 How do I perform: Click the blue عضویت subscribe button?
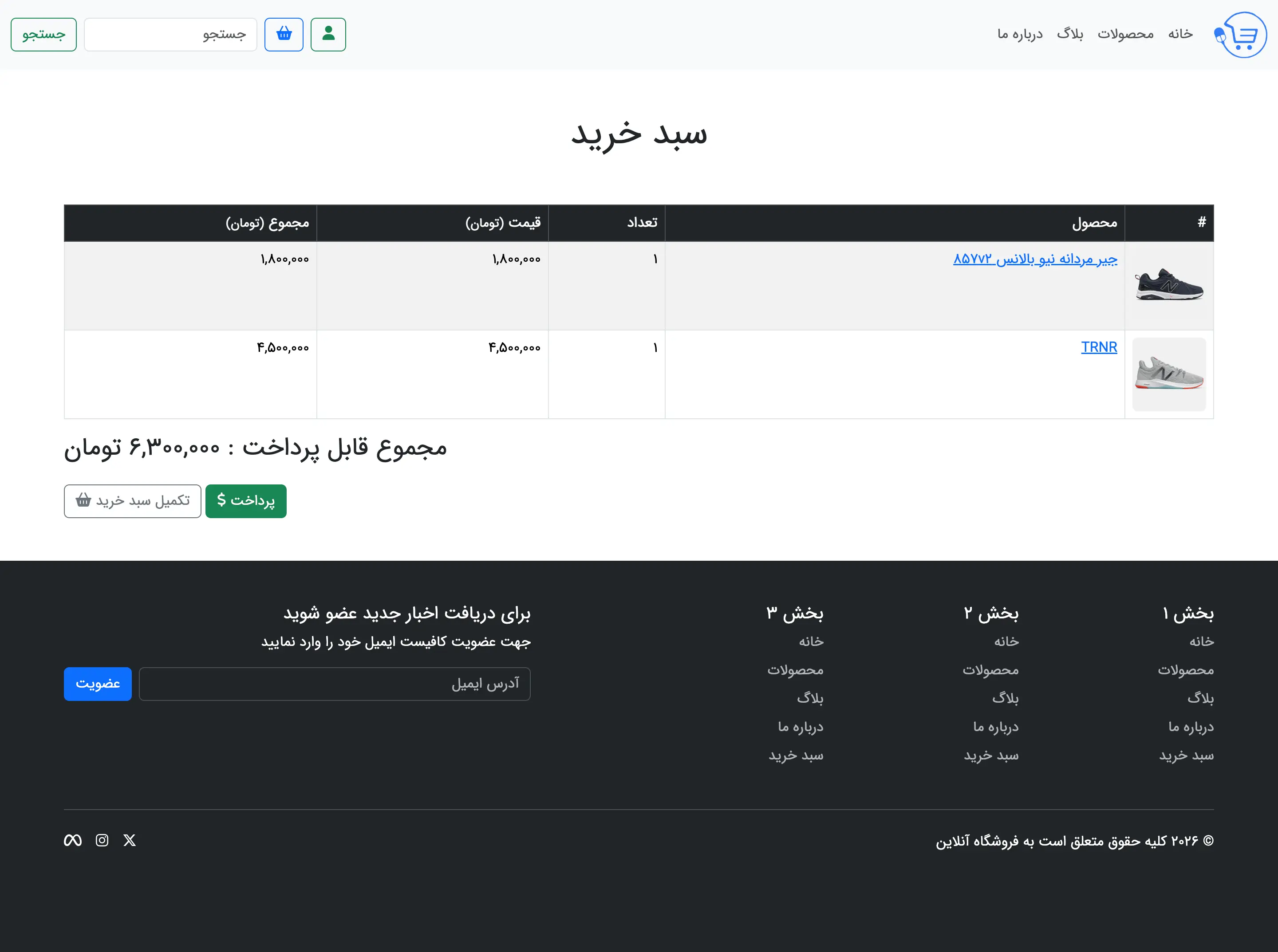pos(98,684)
